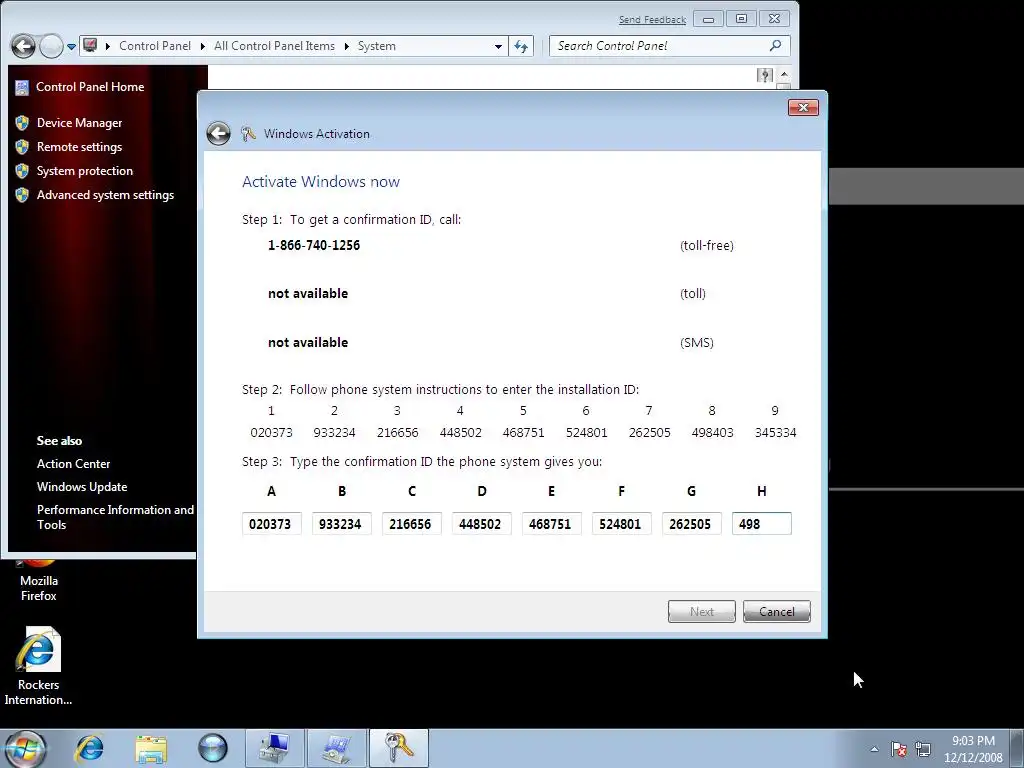Open the blue orb taskbar icon
The height and width of the screenshot is (768, 1024).
coord(213,748)
